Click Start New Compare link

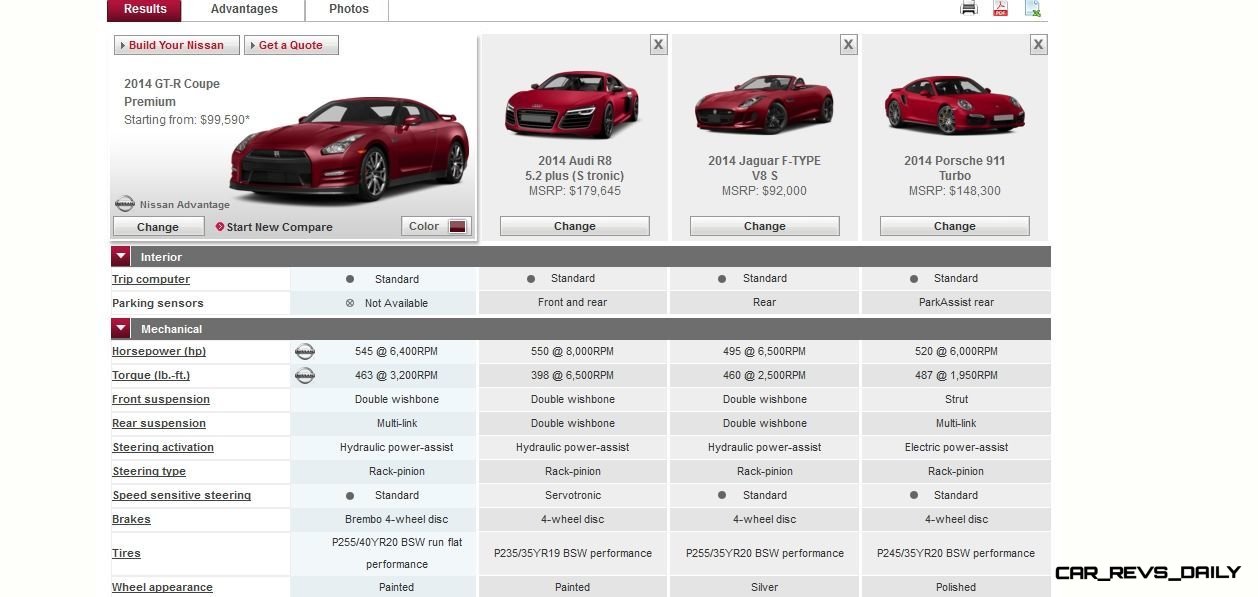coord(279,227)
